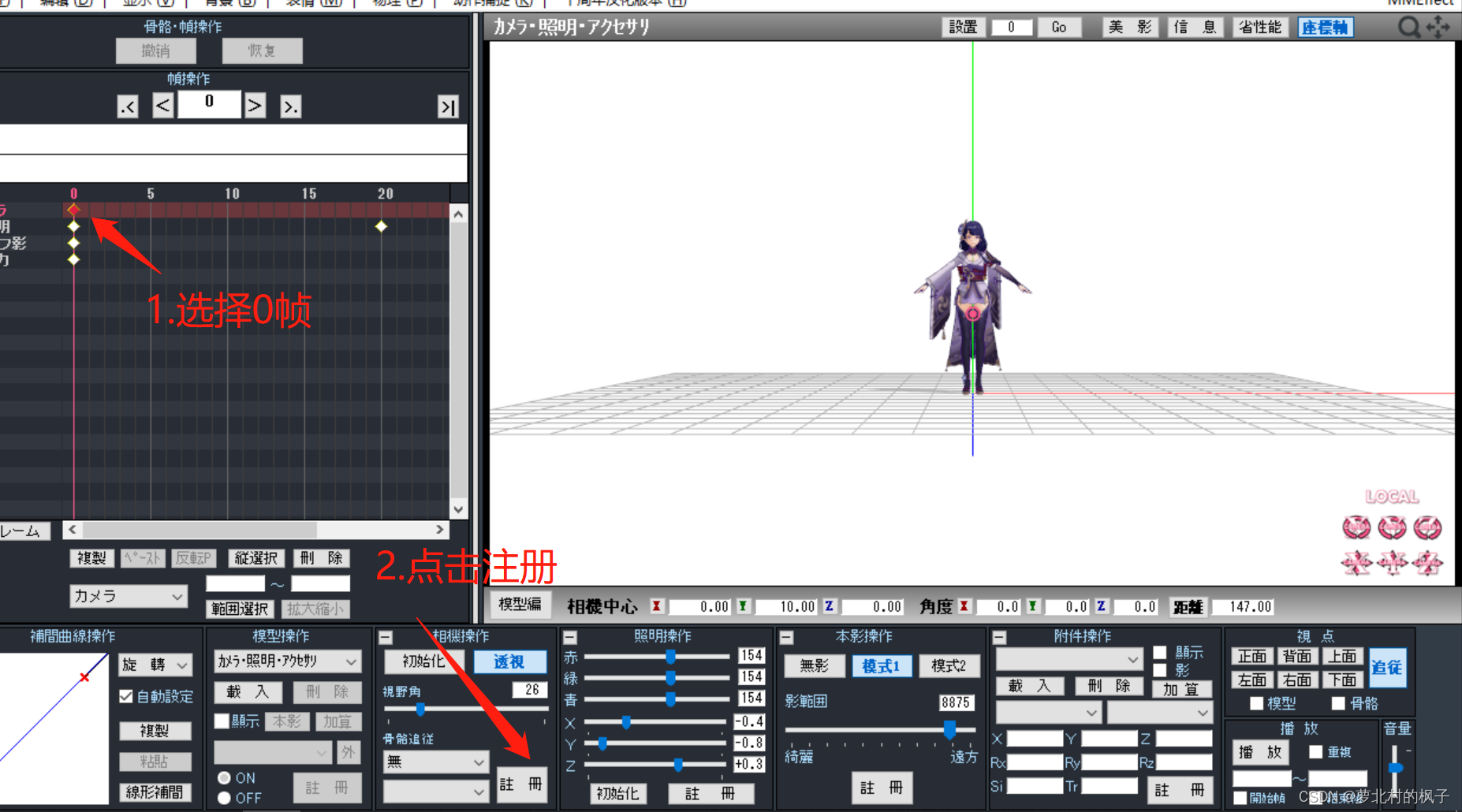The width and height of the screenshot is (1462, 812).
Task: Click the first move-axis icon under LOCAL
Action: pyautogui.click(x=1356, y=562)
